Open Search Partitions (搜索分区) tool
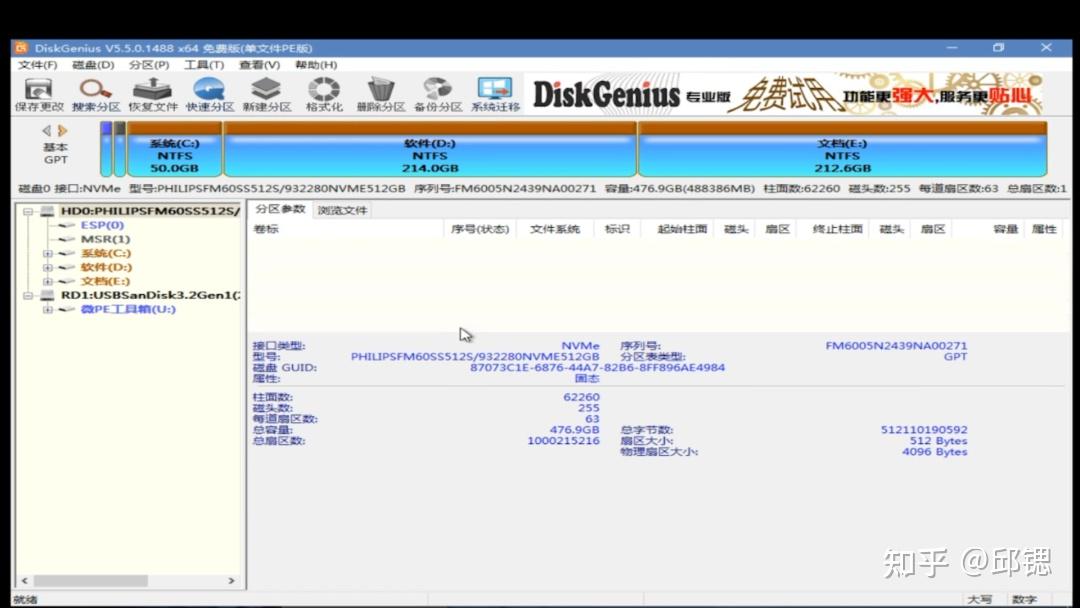This screenshot has width=1080, height=608. point(96,95)
